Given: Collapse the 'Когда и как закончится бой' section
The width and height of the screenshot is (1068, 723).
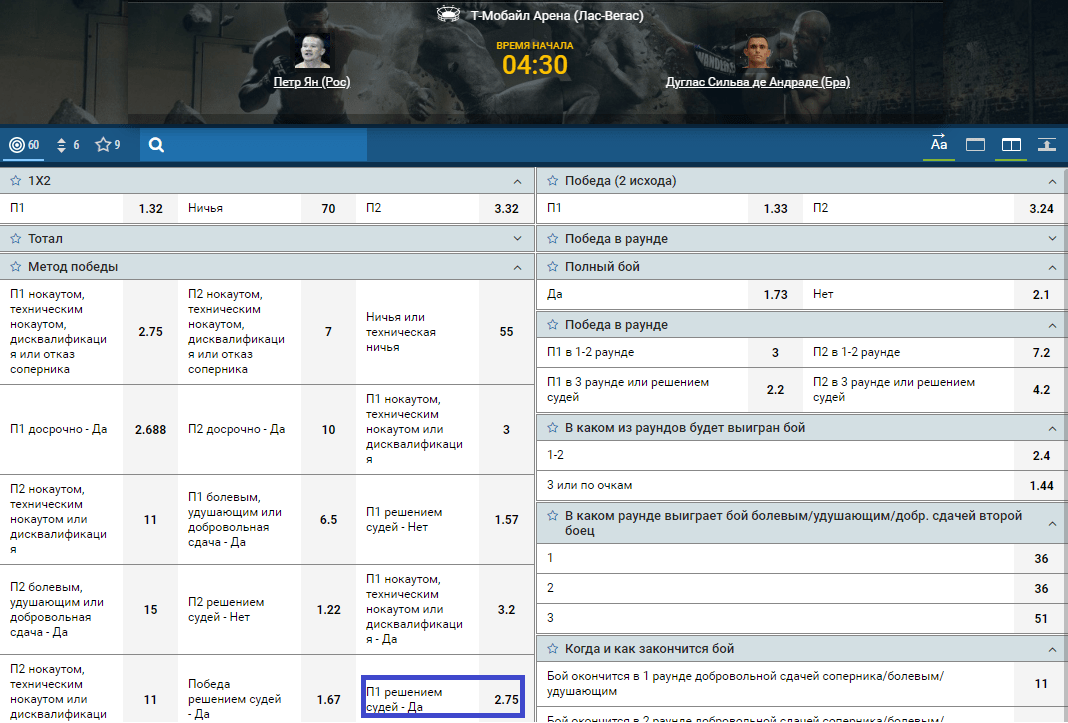Looking at the screenshot, I should click(1052, 649).
